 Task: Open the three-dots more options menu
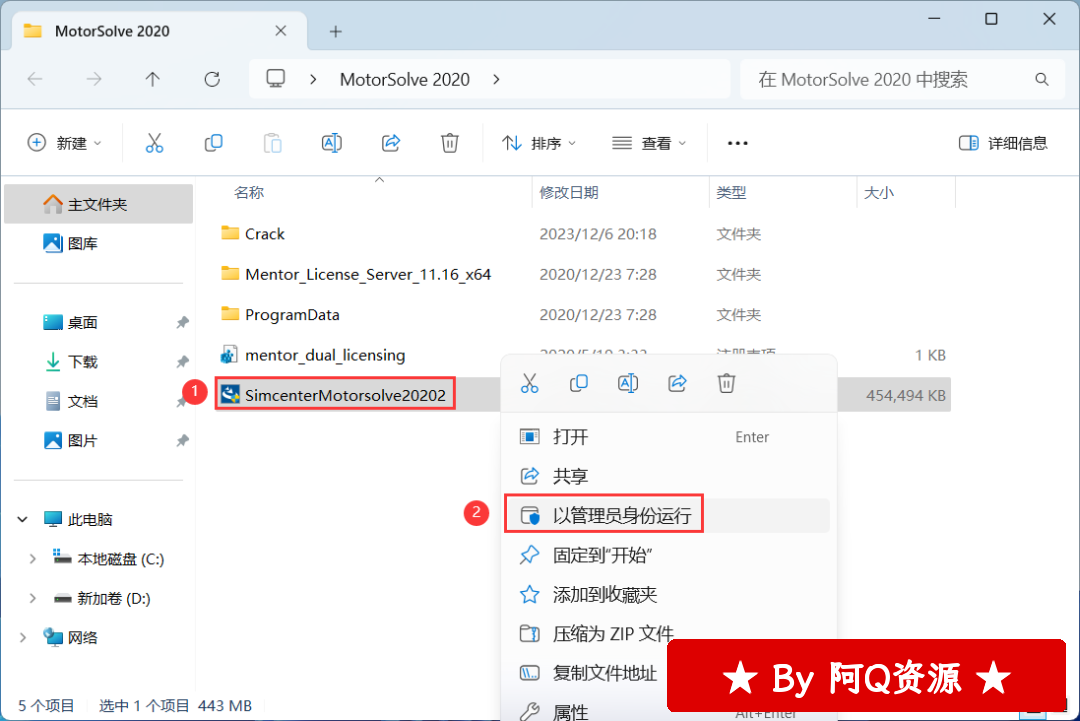[x=738, y=143]
